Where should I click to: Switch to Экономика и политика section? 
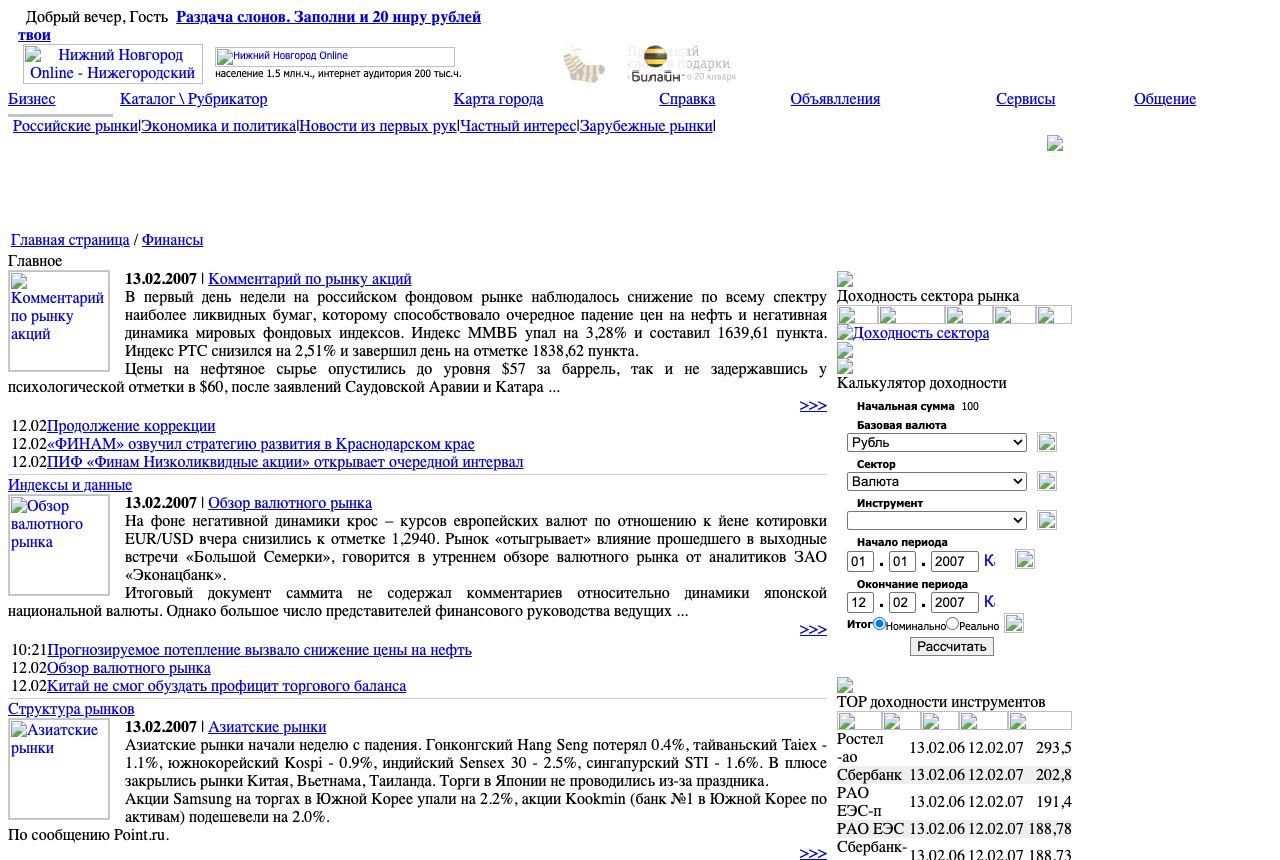point(219,126)
